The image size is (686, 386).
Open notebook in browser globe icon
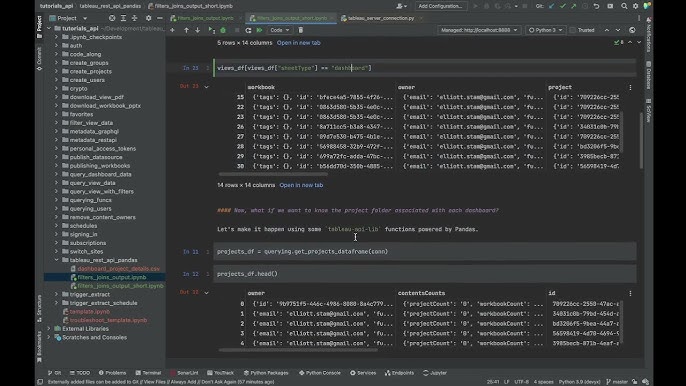[632, 30]
